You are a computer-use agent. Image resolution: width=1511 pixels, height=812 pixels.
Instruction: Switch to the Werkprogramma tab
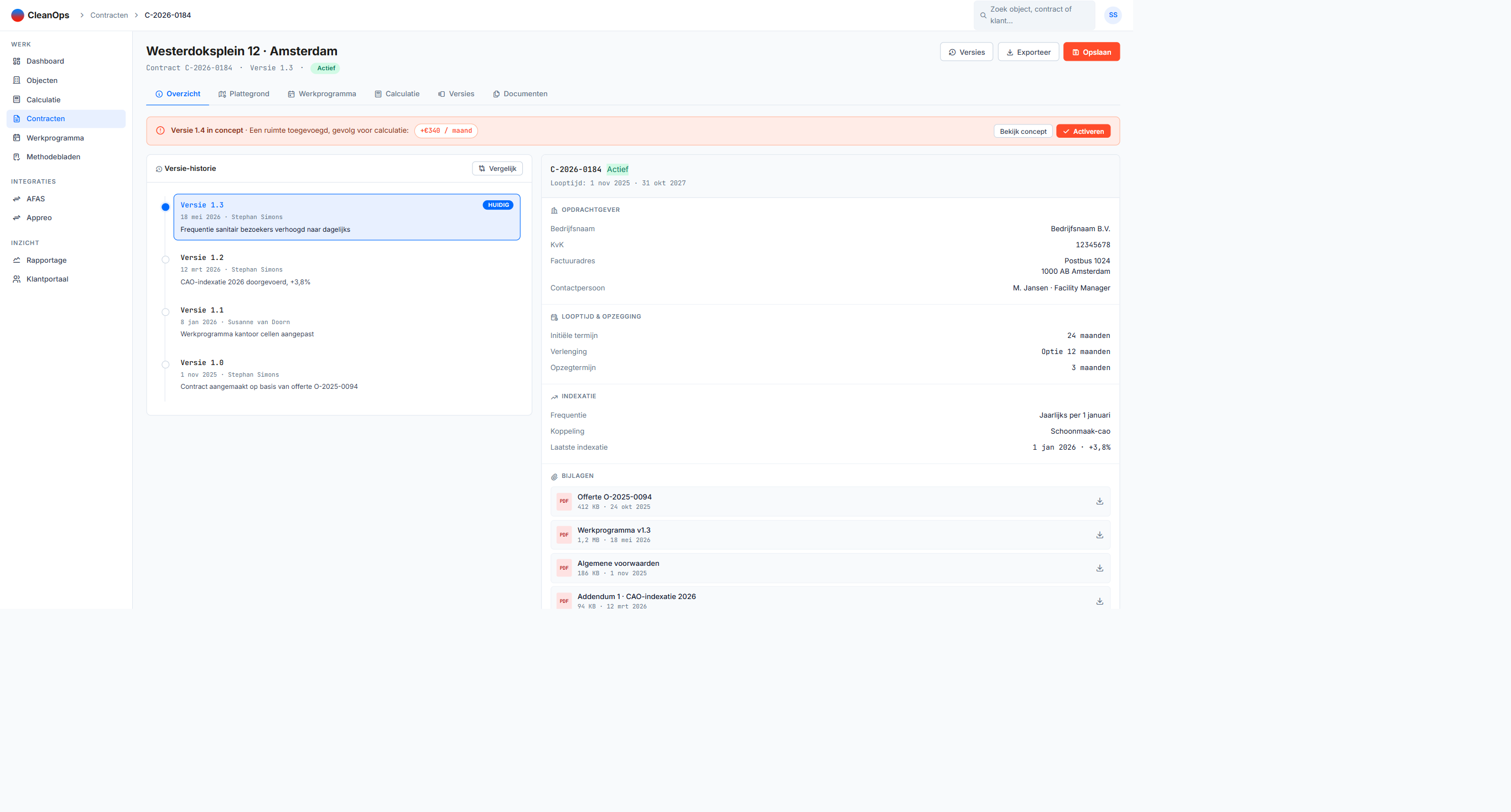[321, 94]
